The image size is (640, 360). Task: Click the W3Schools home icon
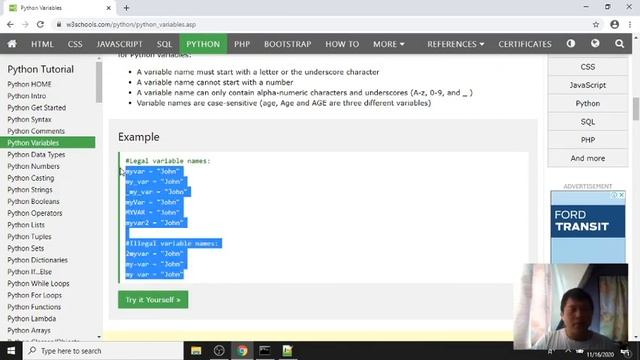12,44
